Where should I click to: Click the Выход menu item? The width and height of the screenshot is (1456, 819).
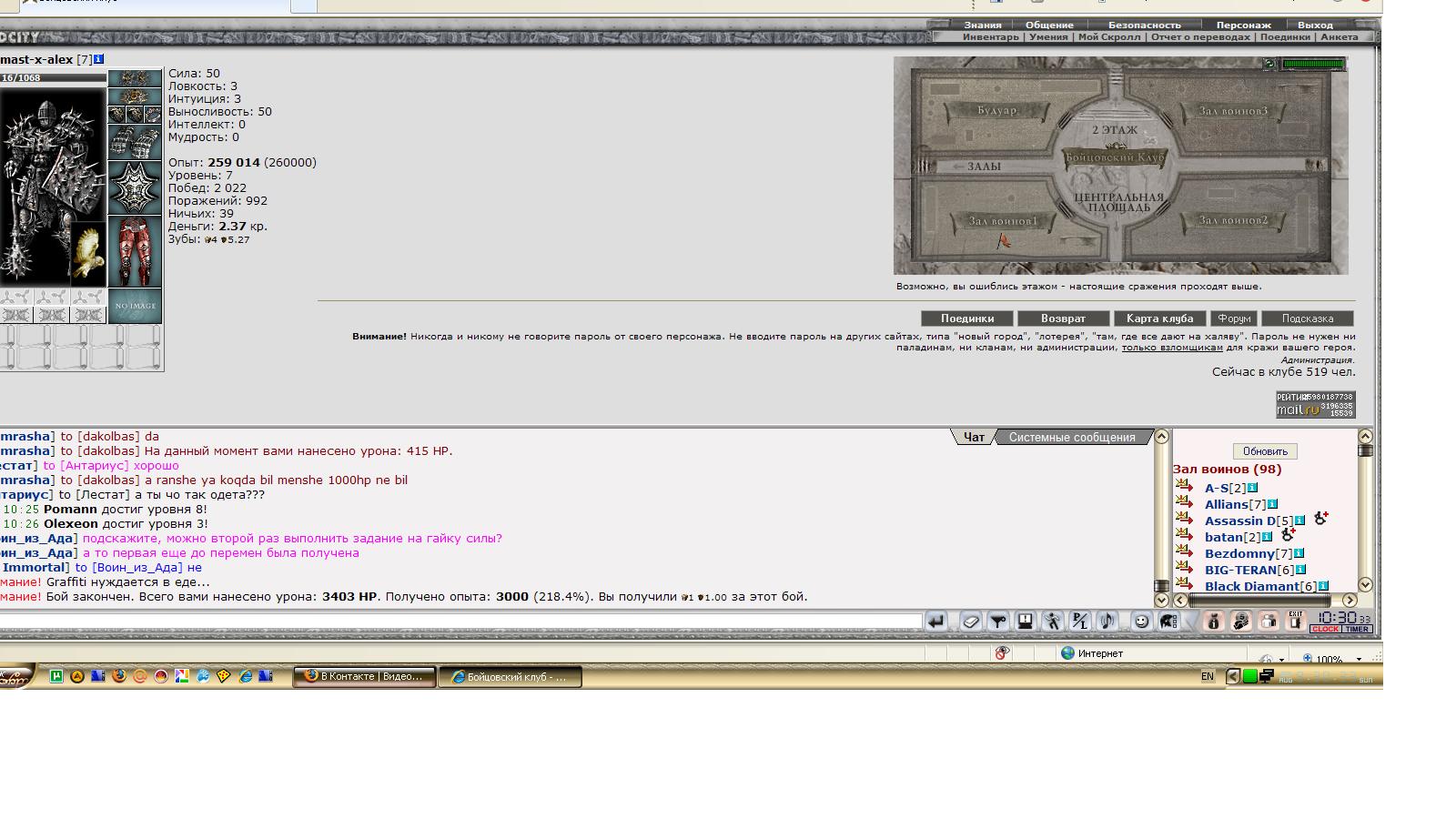pos(1315,25)
